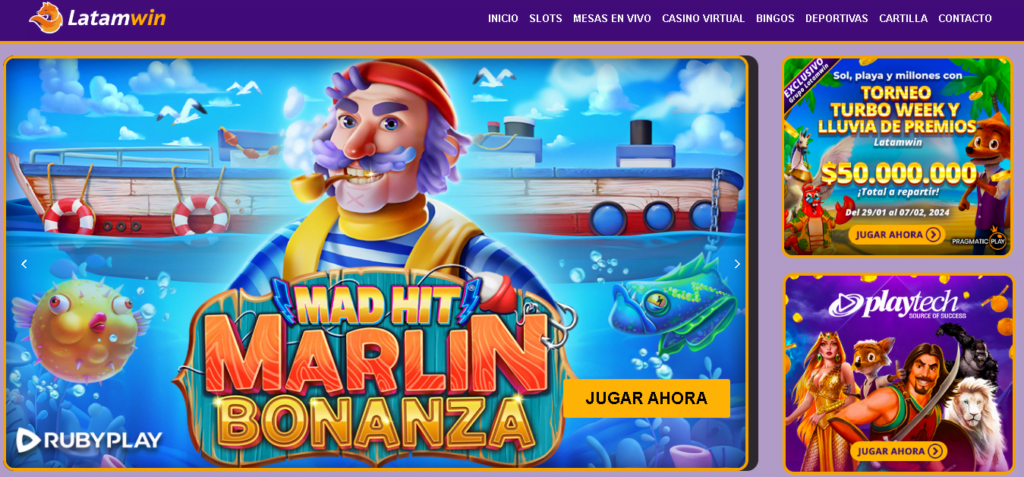Click the Latamwin fox logo
This screenshot has height=477, width=1024.
click(98, 18)
